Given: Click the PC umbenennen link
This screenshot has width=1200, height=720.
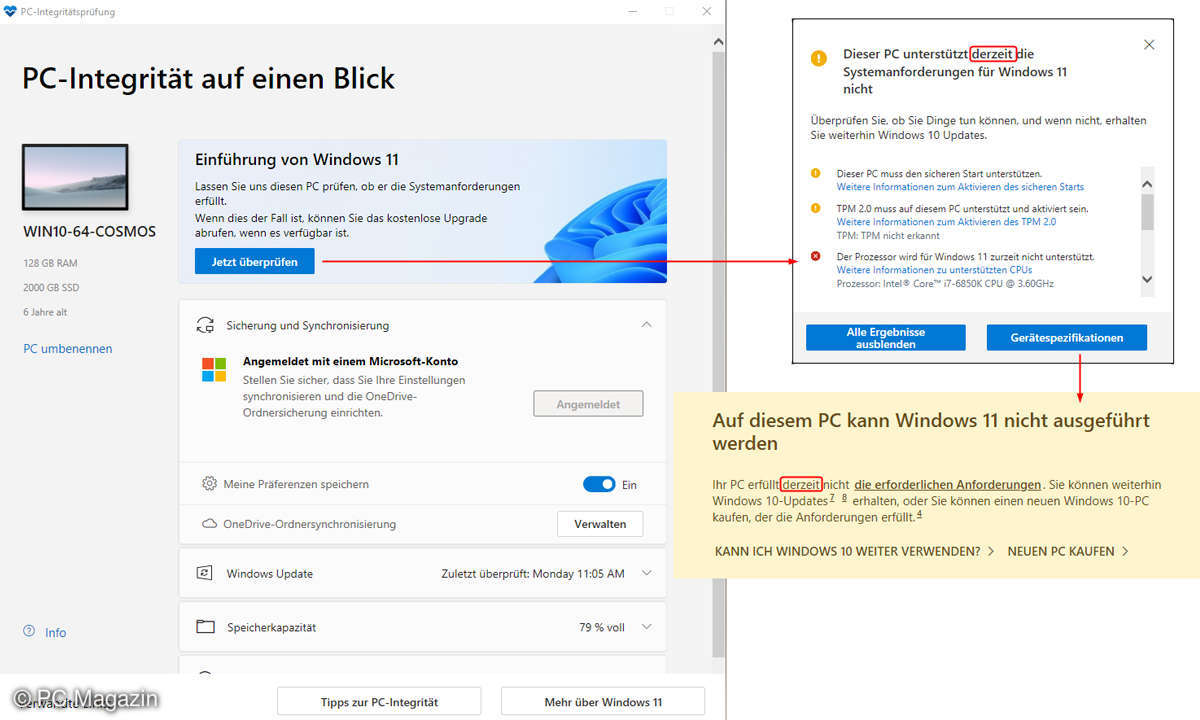Looking at the screenshot, I should tap(68, 349).
